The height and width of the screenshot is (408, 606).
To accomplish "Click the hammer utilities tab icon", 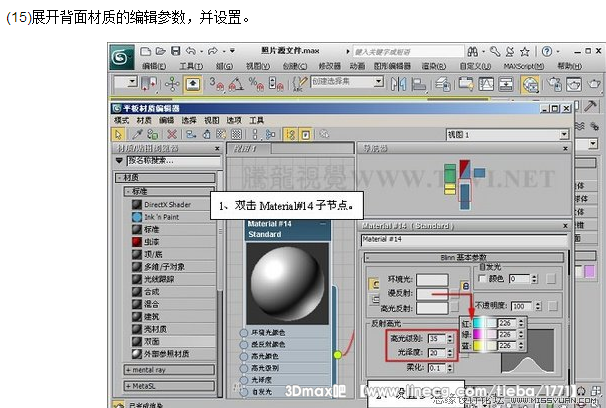I will click(590, 106).
